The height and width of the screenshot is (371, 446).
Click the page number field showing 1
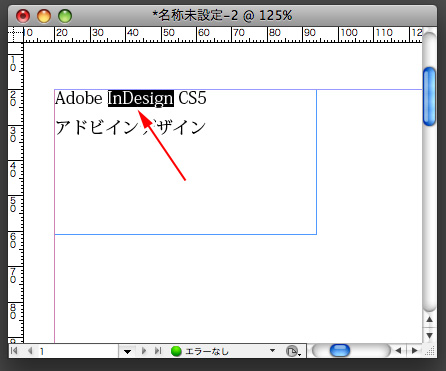[78, 351]
